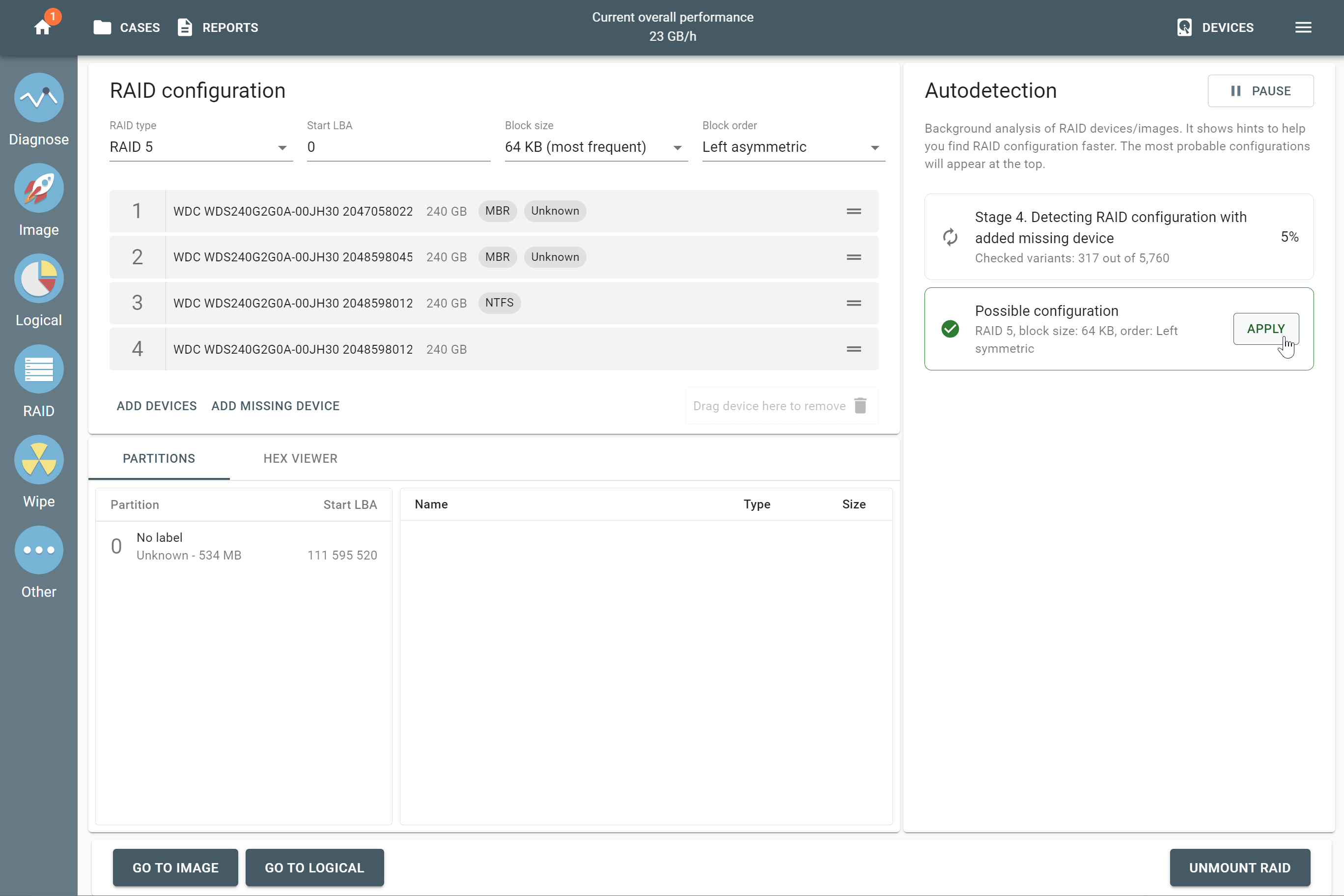This screenshot has height=896, width=1344.
Task: Click the green check possible configuration icon
Action: coord(950,329)
